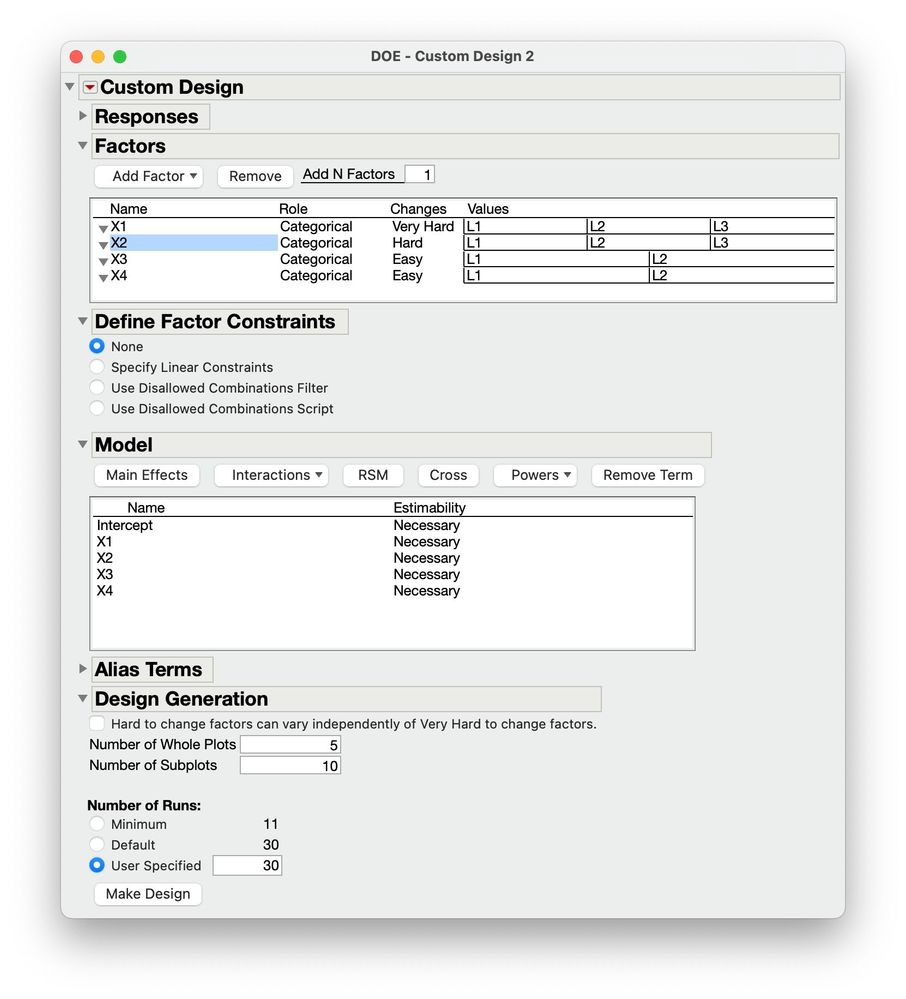Click the Remove Term button
This screenshot has width=906, height=999.
[647, 475]
